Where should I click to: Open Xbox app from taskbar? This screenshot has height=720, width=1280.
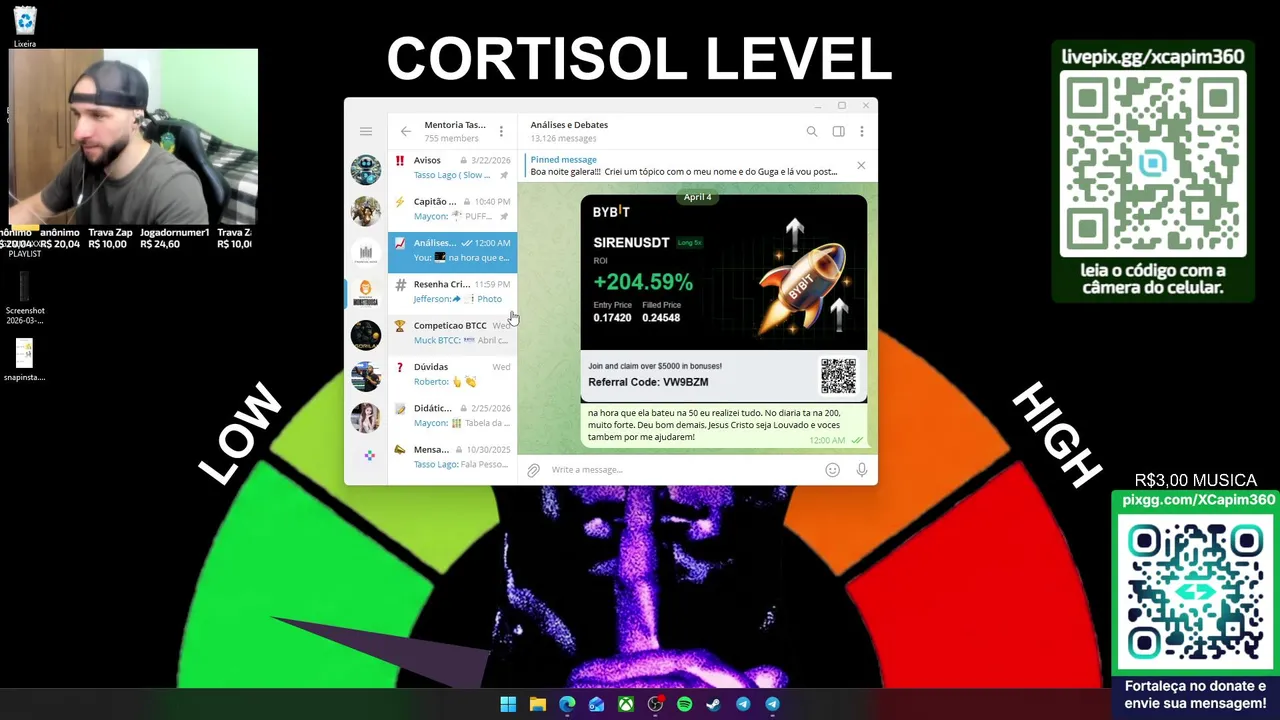[626, 704]
